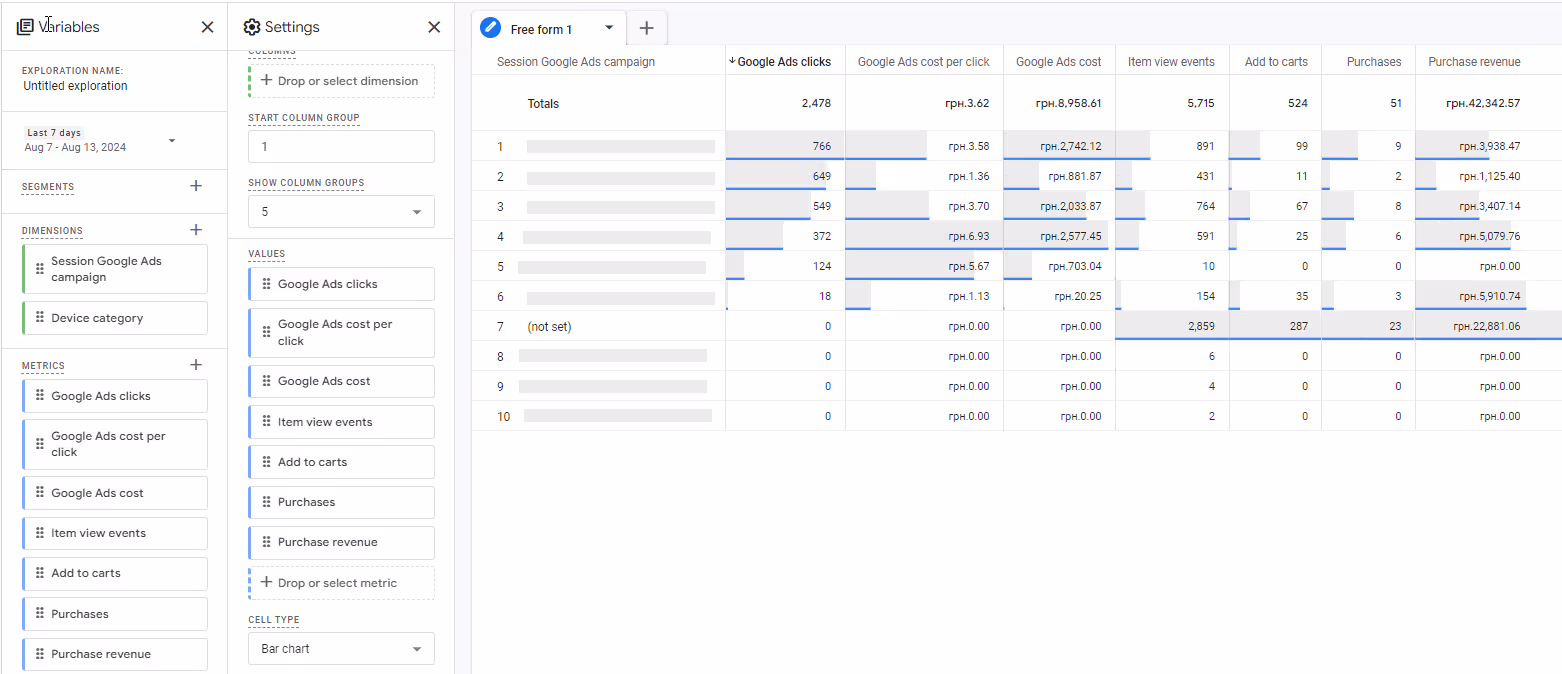Add a new segment with plus icon

196,186
